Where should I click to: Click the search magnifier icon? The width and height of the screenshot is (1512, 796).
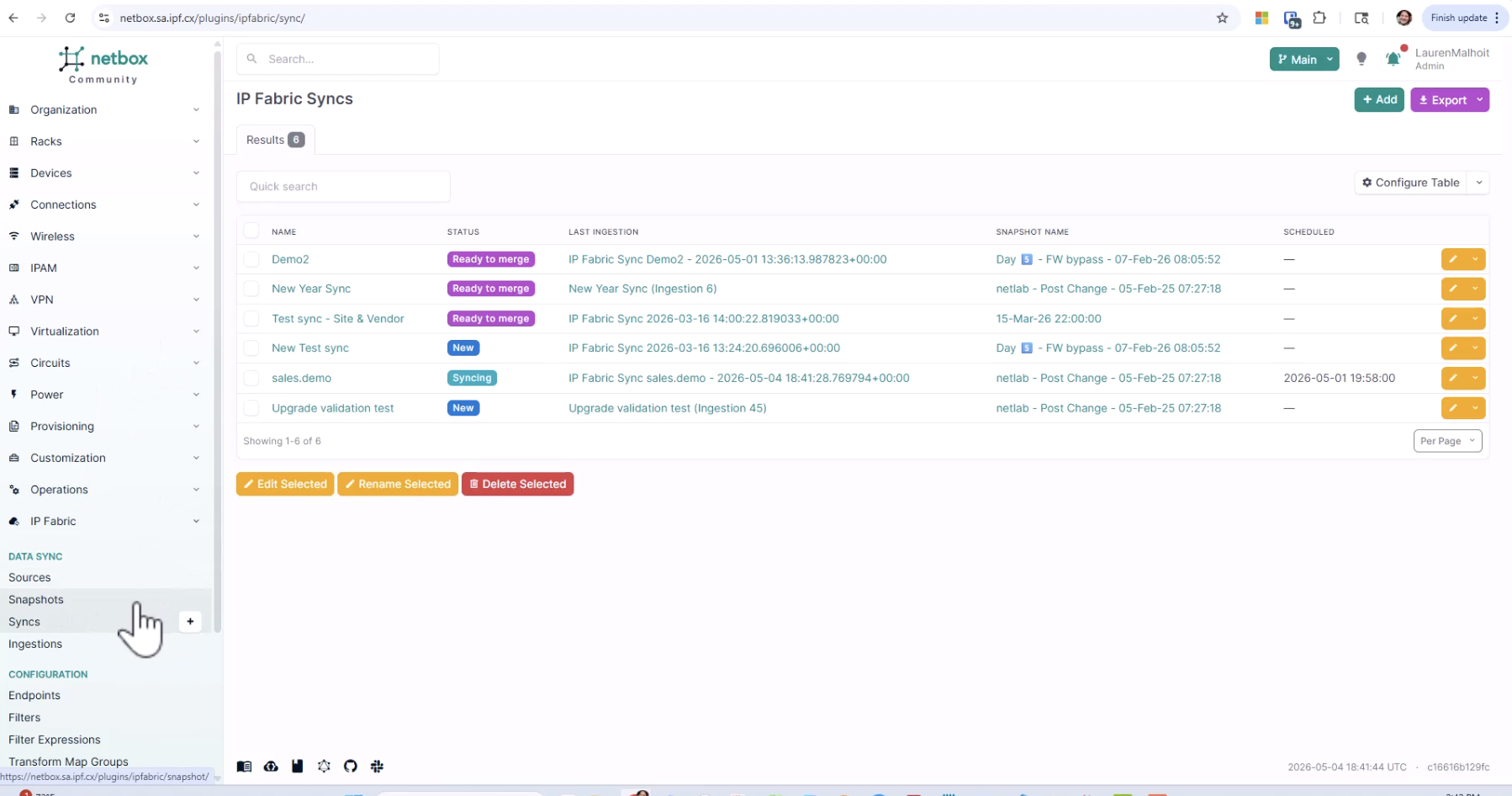tap(251, 59)
